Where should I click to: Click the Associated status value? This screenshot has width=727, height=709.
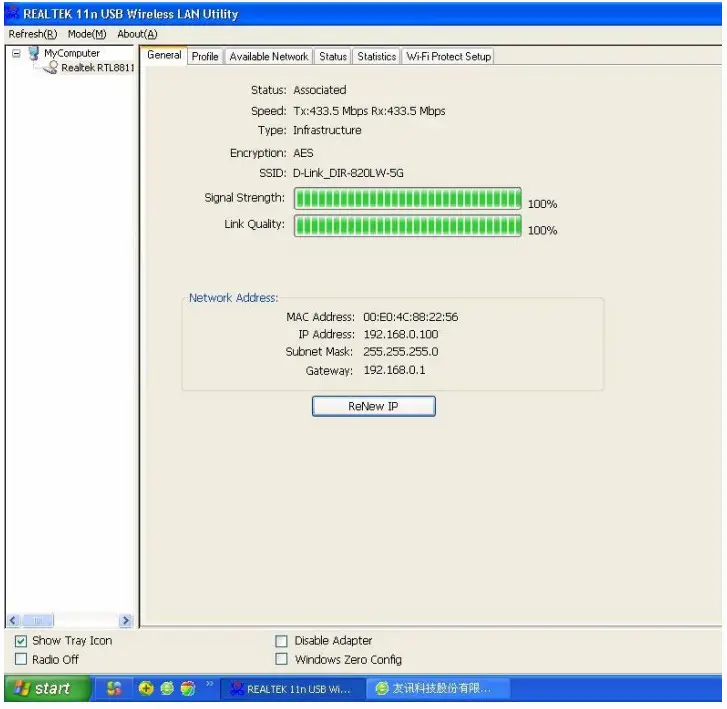pos(320,90)
